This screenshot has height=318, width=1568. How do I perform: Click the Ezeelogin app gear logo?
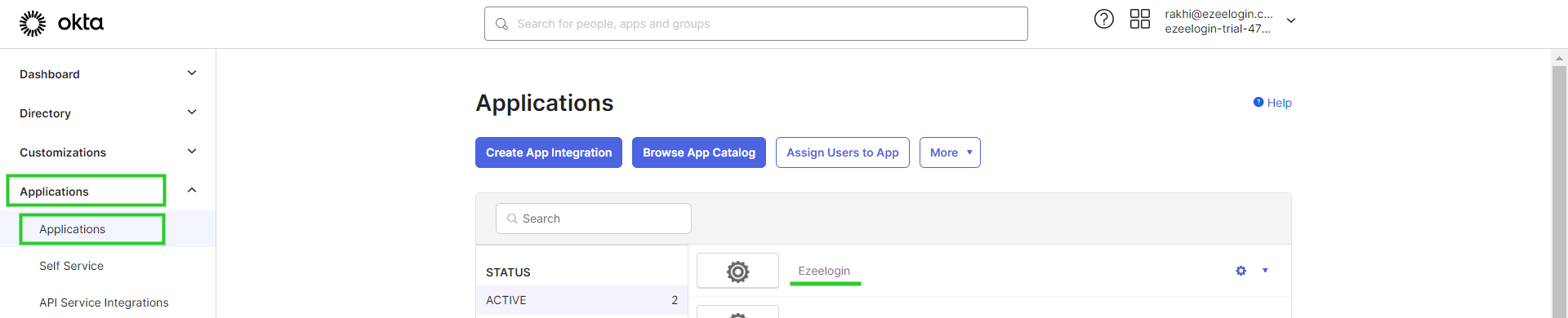click(x=737, y=271)
